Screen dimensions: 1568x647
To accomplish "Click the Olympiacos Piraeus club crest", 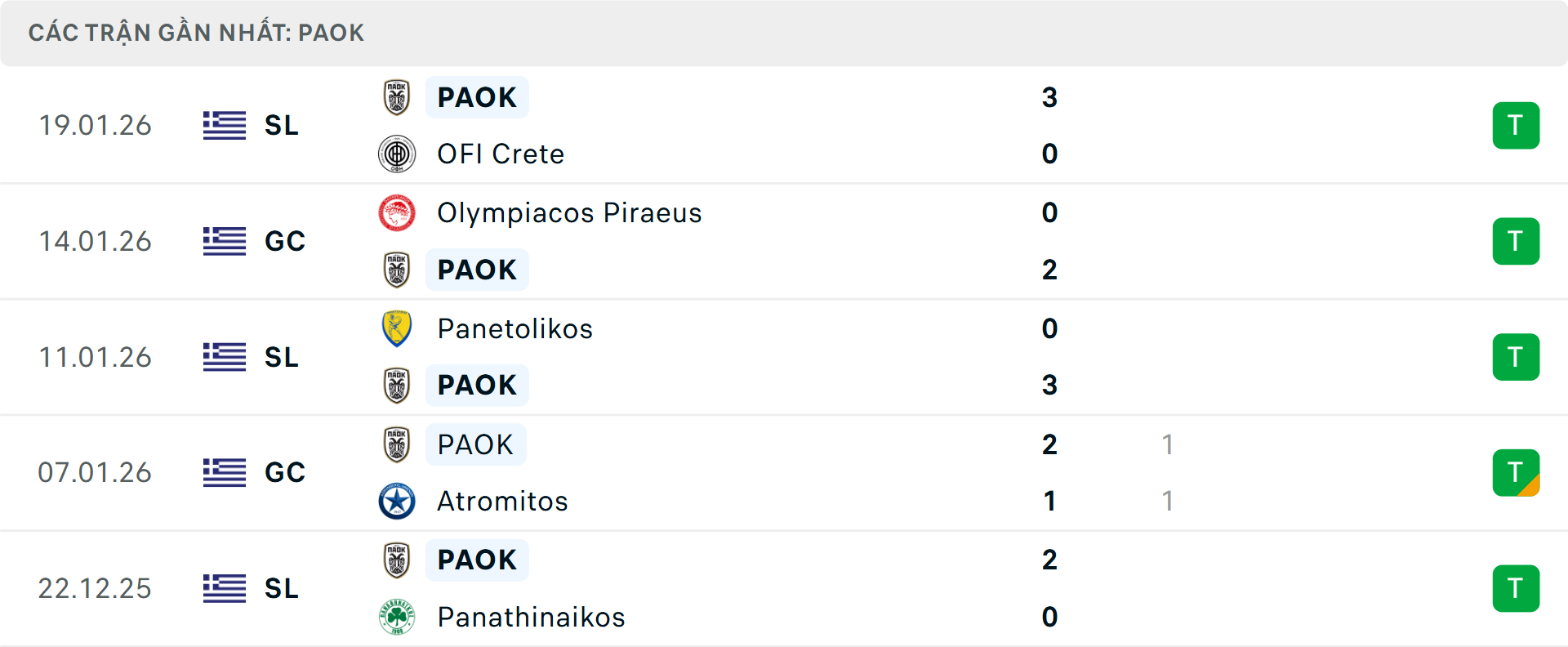I will (x=397, y=213).
